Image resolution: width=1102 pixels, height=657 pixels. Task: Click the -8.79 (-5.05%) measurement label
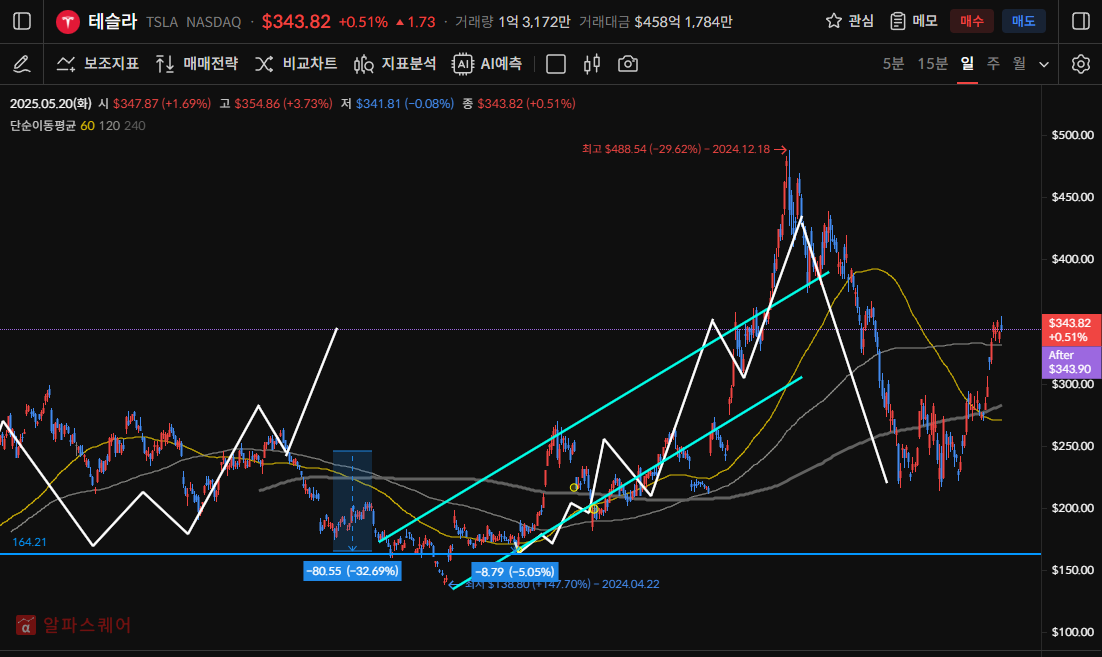coord(515,571)
